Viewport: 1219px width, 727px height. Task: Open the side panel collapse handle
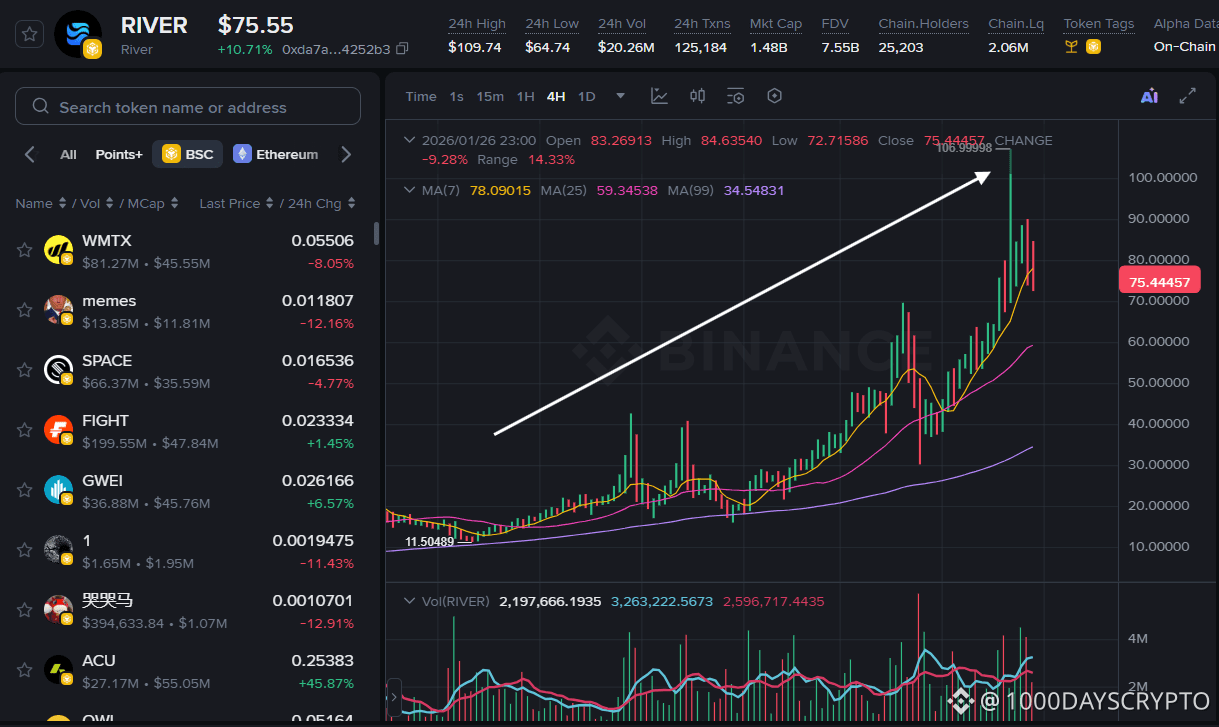click(394, 697)
